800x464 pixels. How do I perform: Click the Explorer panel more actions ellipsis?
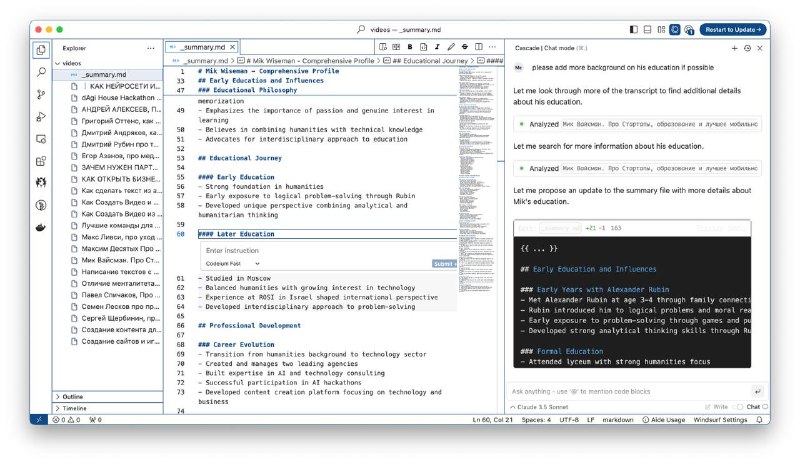[151, 48]
